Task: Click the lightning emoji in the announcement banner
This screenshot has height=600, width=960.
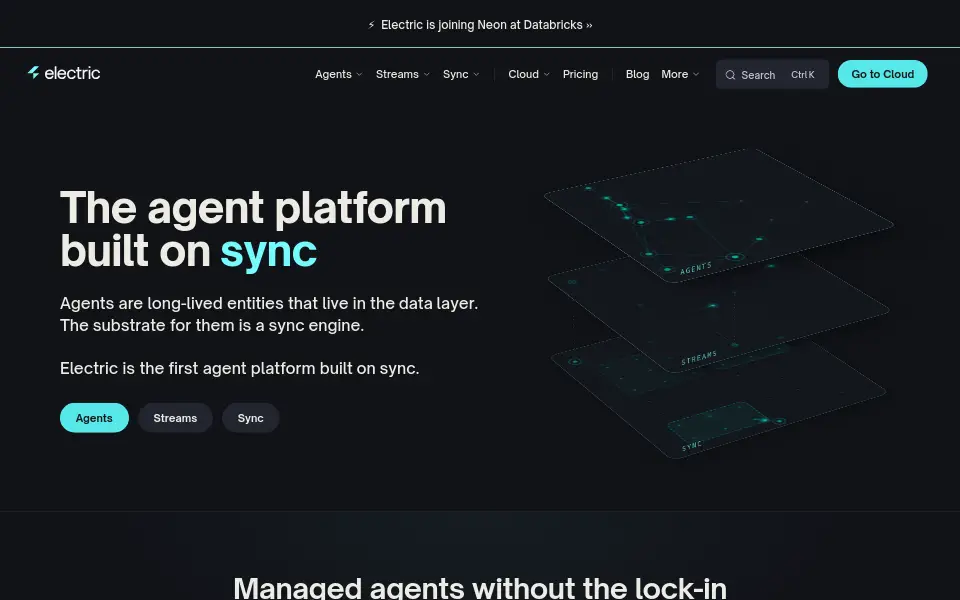Action: 371,25
